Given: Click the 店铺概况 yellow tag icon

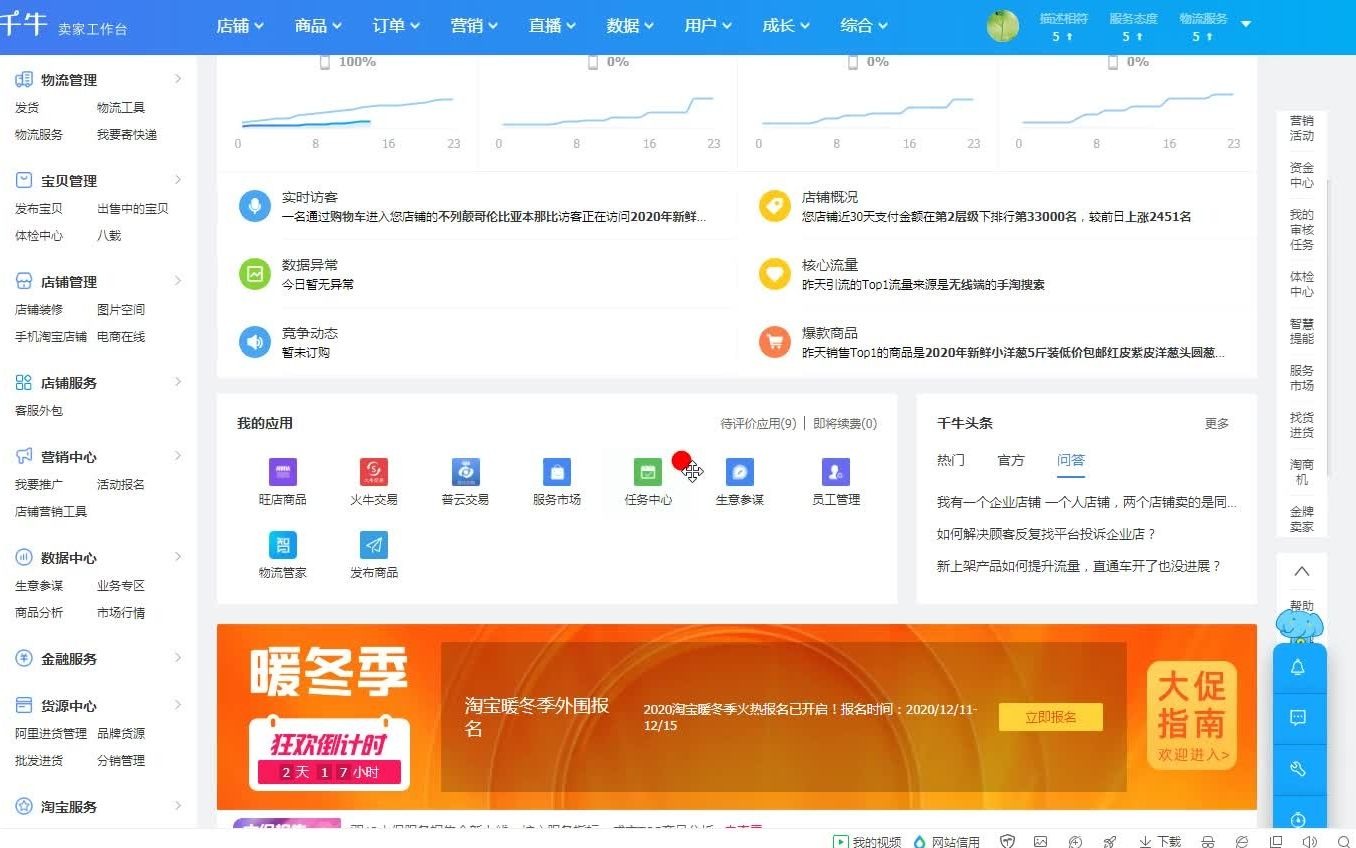Looking at the screenshot, I should coord(775,206).
